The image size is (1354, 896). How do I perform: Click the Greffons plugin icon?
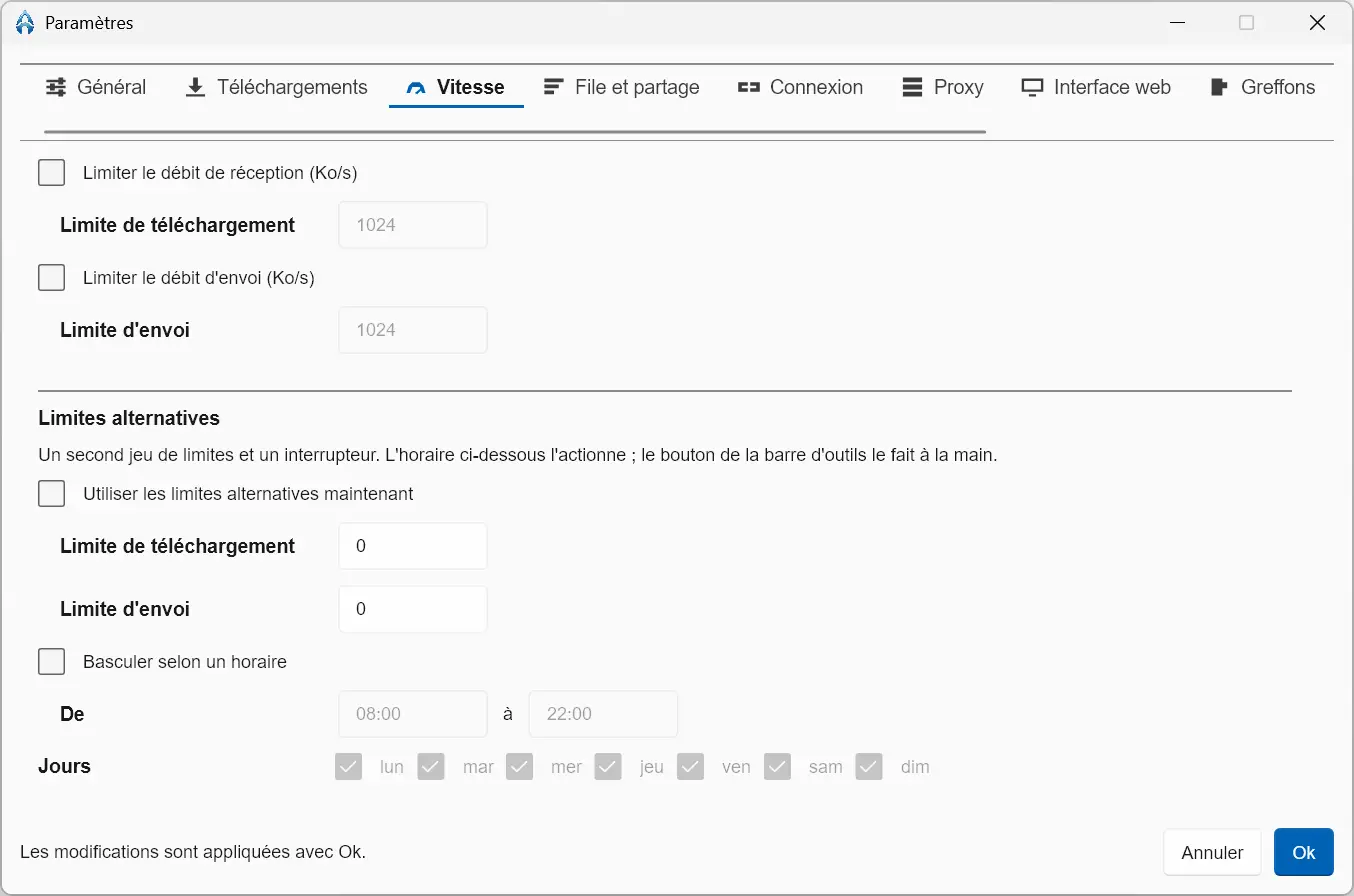pyautogui.click(x=1219, y=87)
